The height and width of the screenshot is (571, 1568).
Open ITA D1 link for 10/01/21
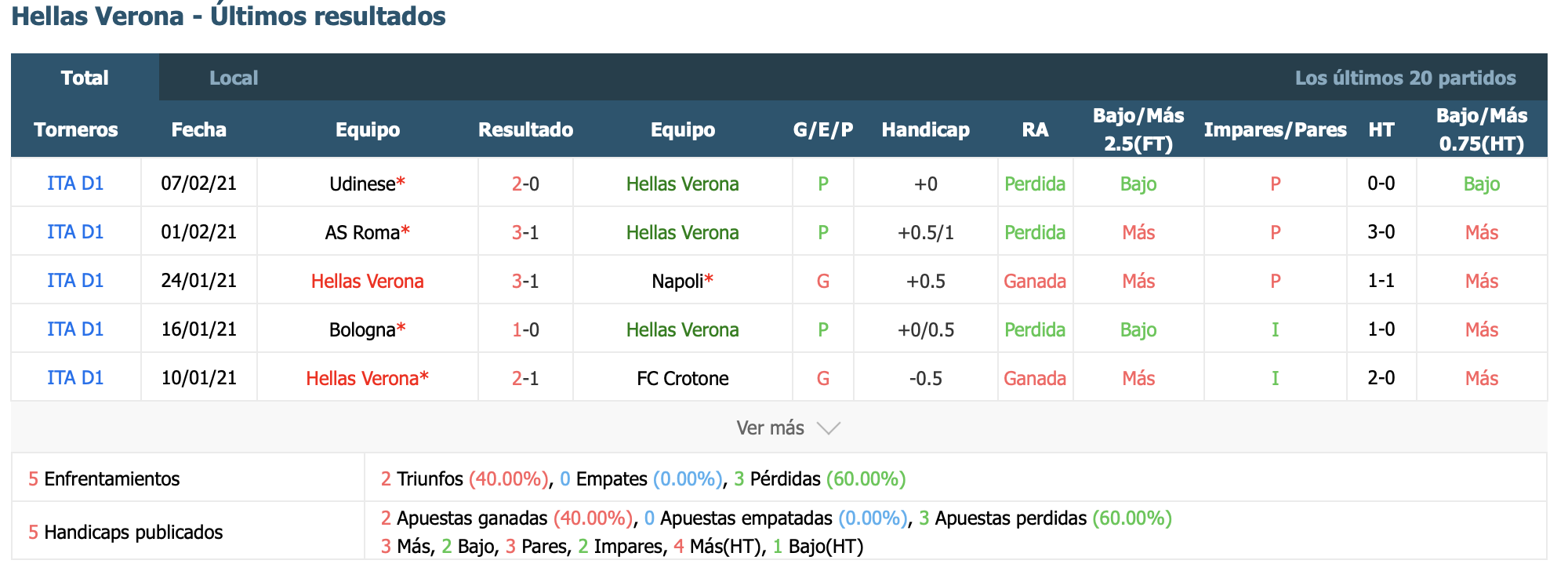(75, 378)
